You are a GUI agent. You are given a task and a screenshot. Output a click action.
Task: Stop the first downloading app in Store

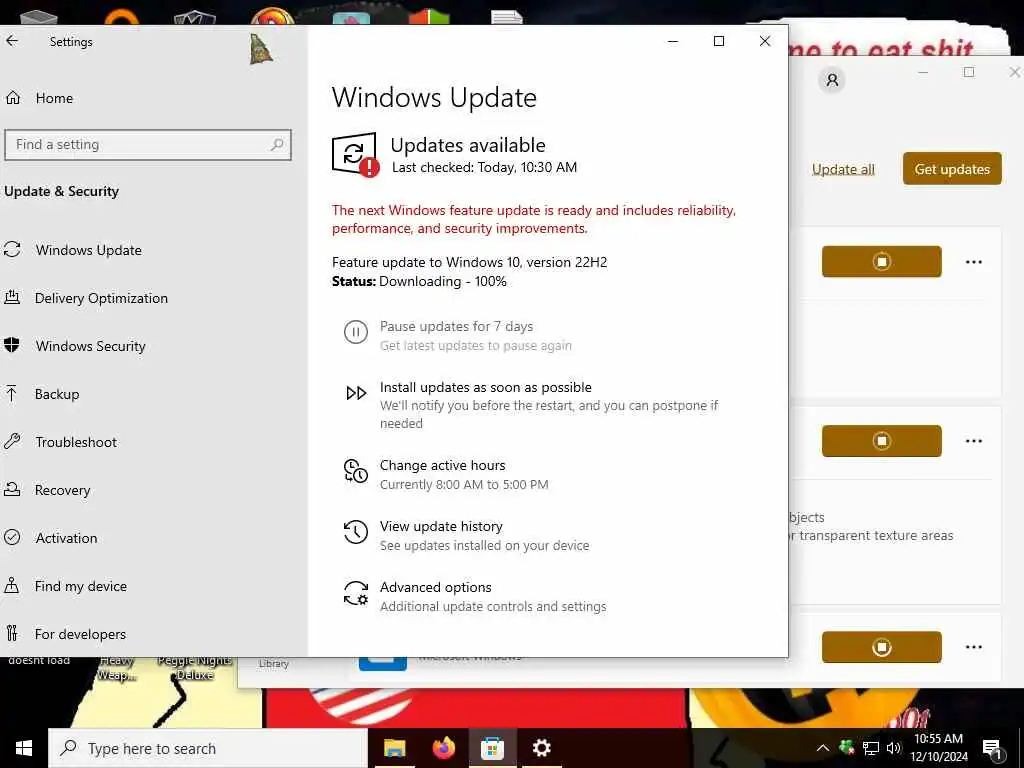point(882,262)
